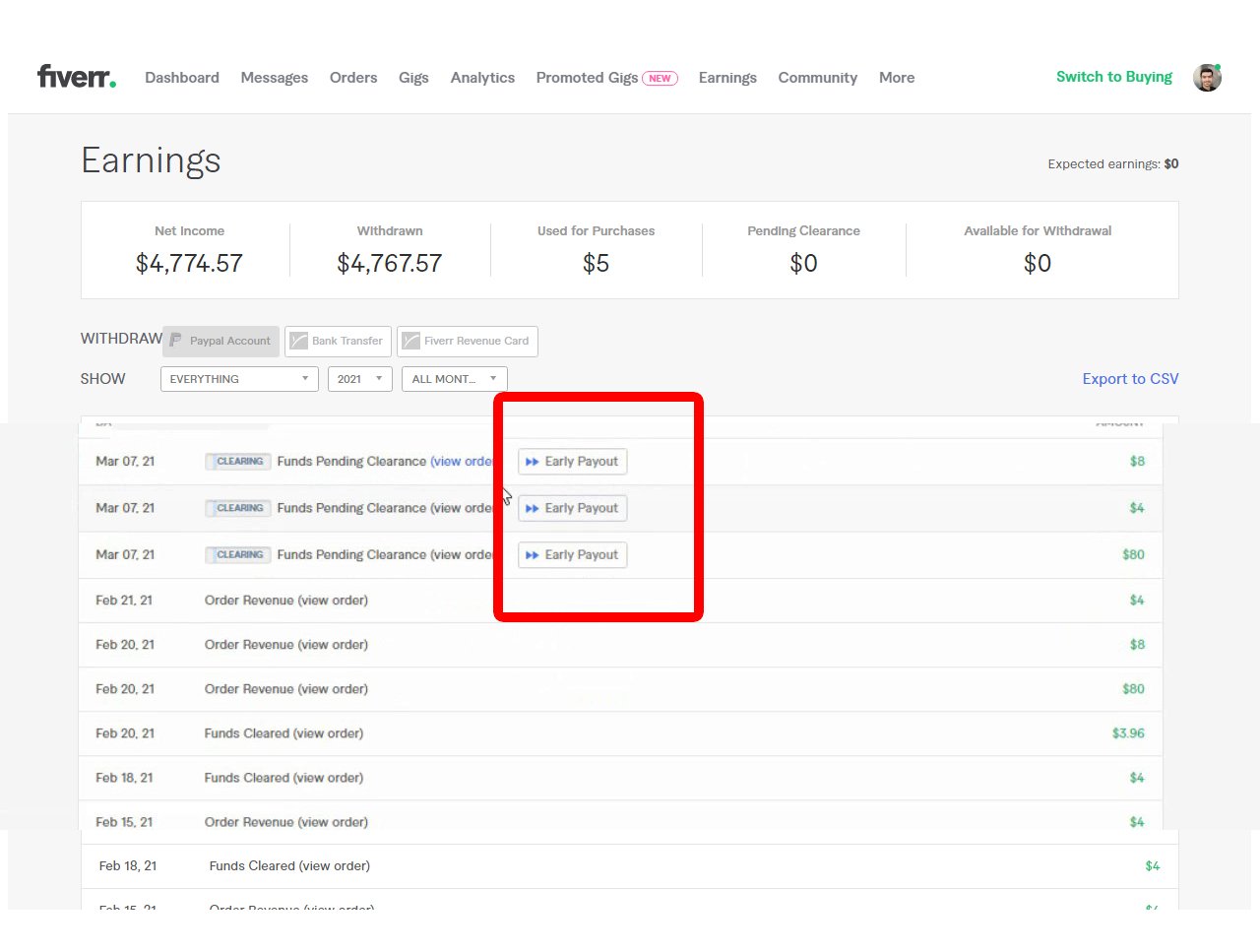Go to Dashboard in top navigation

(x=182, y=78)
